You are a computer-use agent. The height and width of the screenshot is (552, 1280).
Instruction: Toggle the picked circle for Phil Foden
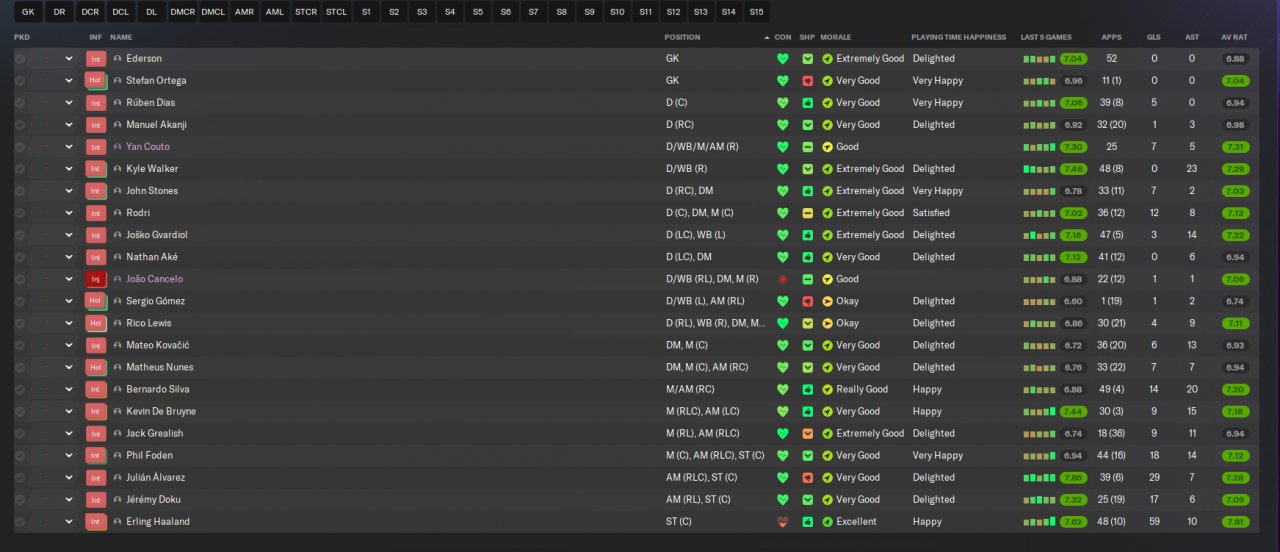click(x=20, y=456)
